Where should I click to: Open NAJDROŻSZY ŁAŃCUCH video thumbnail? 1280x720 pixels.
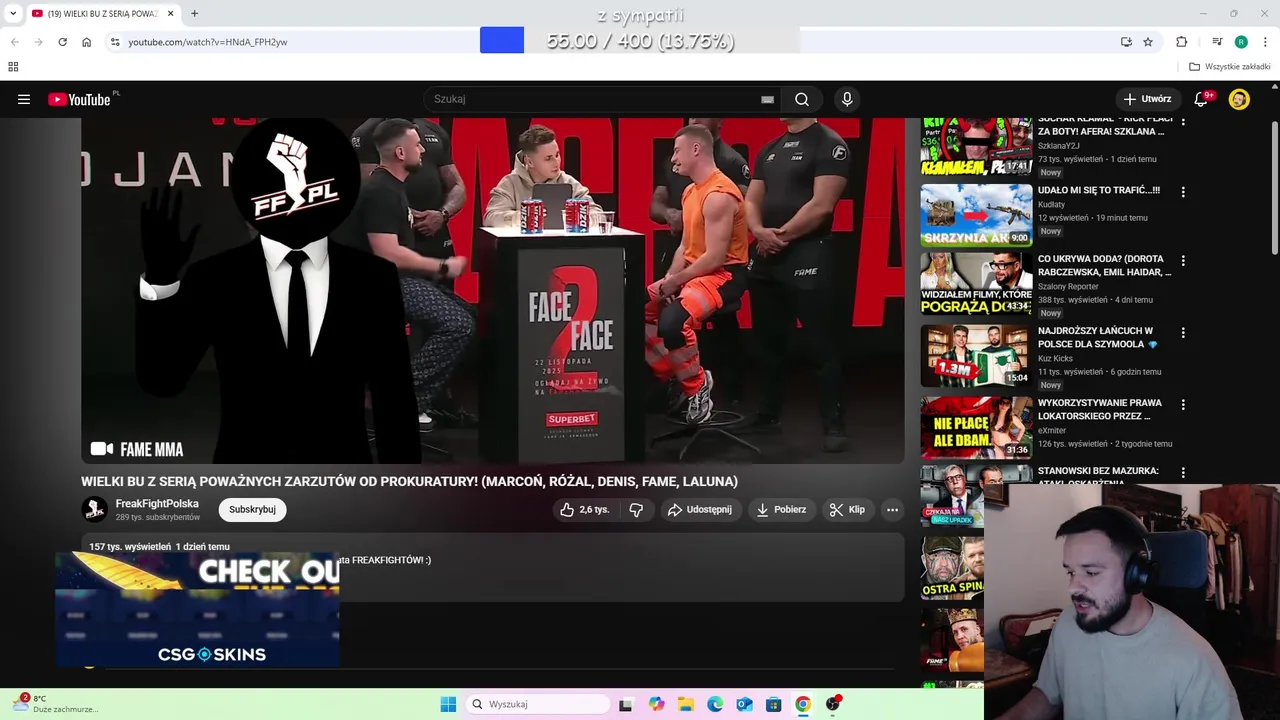pos(976,356)
